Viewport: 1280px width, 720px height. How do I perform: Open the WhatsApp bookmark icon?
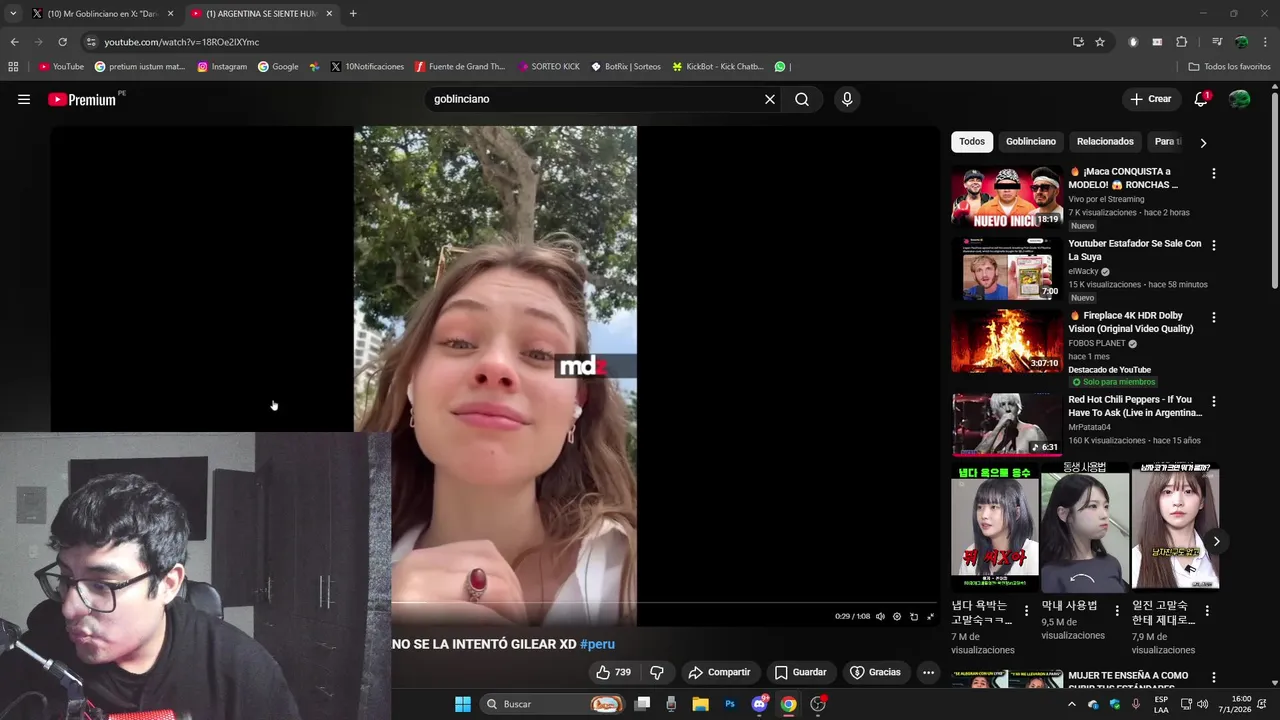point(780,67)
